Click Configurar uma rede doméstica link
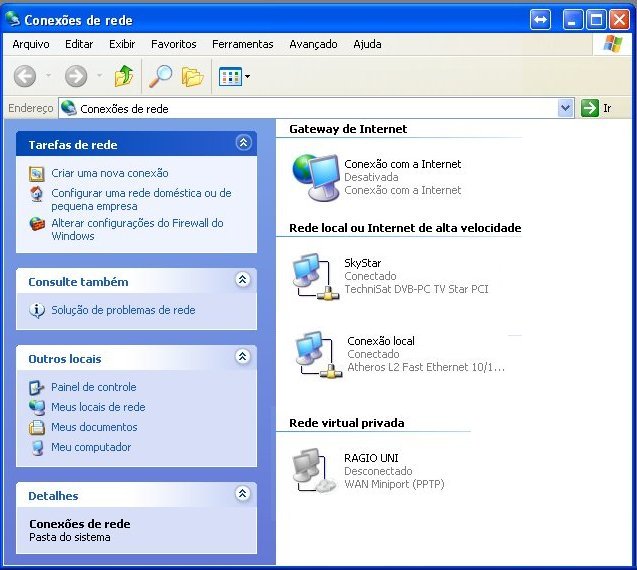Image resolution: width=637 pixels, height=570 pixels. [141, 199]
